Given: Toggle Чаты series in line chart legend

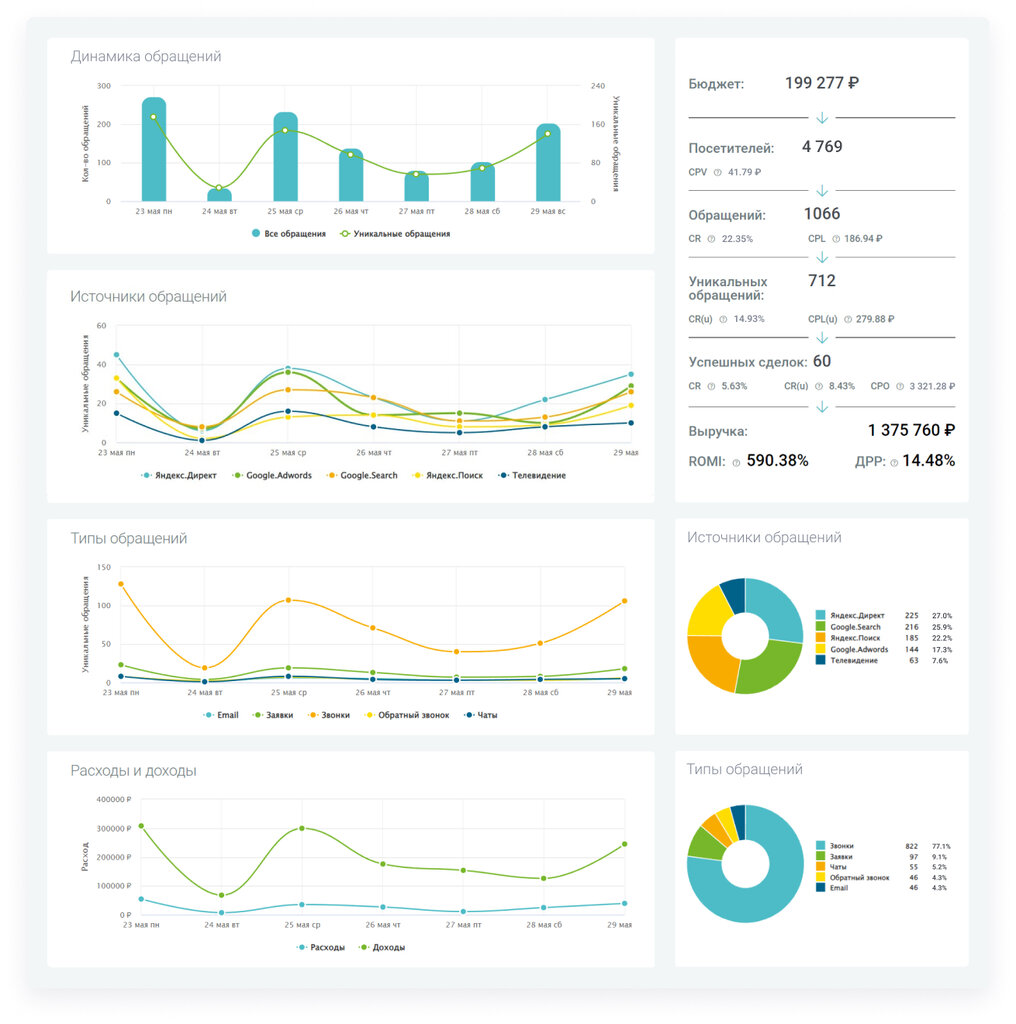Looking at the screenshot, I should tap(481, 715).
